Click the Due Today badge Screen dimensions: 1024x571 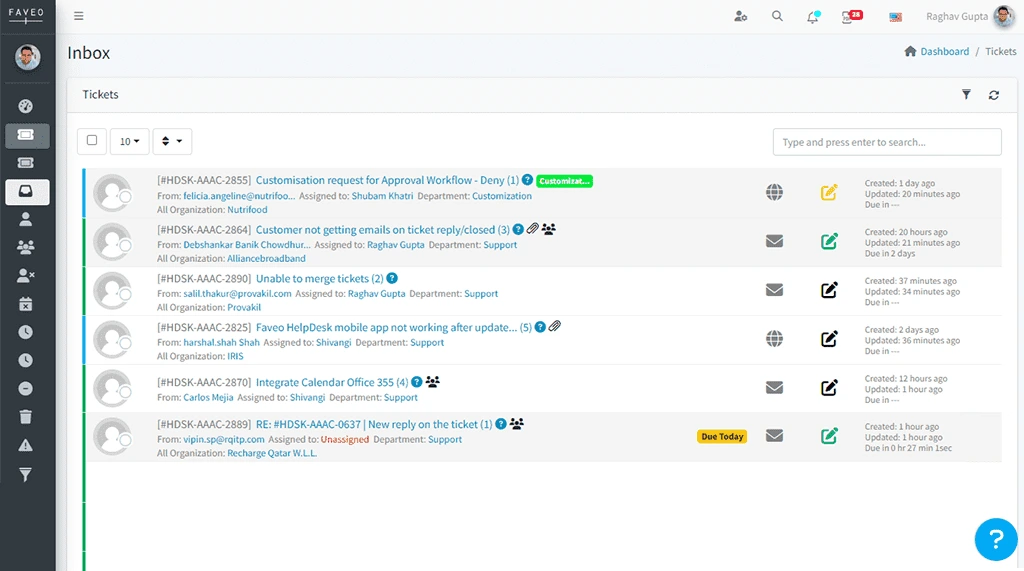pos(722,436)
